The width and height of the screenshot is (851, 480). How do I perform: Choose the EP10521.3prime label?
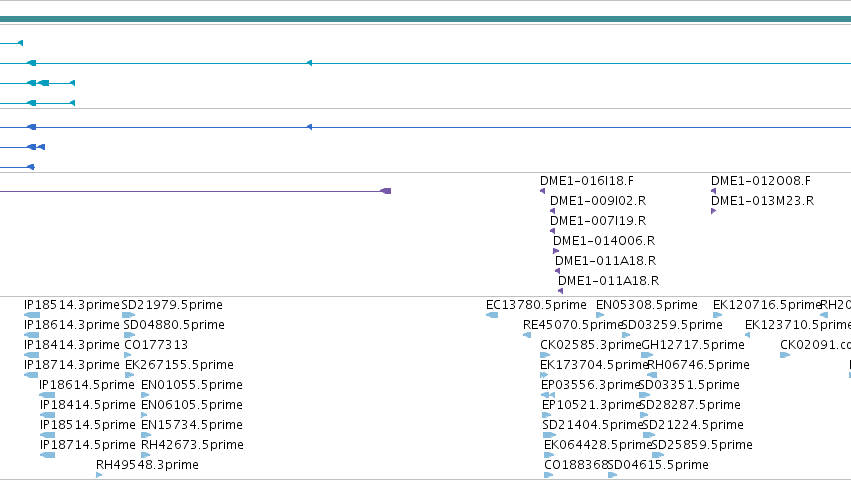coord(592,405)
